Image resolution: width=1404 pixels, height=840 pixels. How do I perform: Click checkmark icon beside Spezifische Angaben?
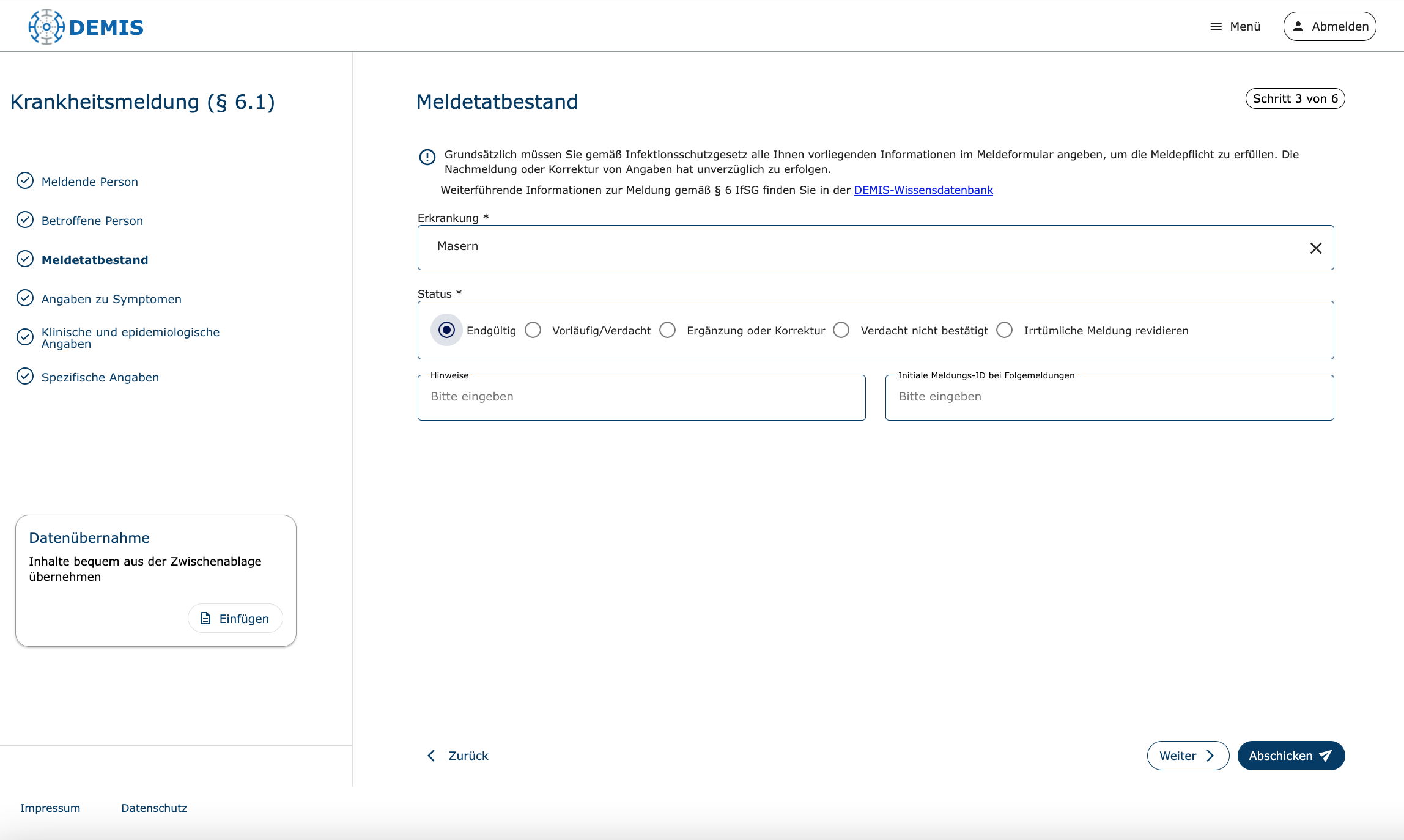pyautogui.click(x=25, y=377)
